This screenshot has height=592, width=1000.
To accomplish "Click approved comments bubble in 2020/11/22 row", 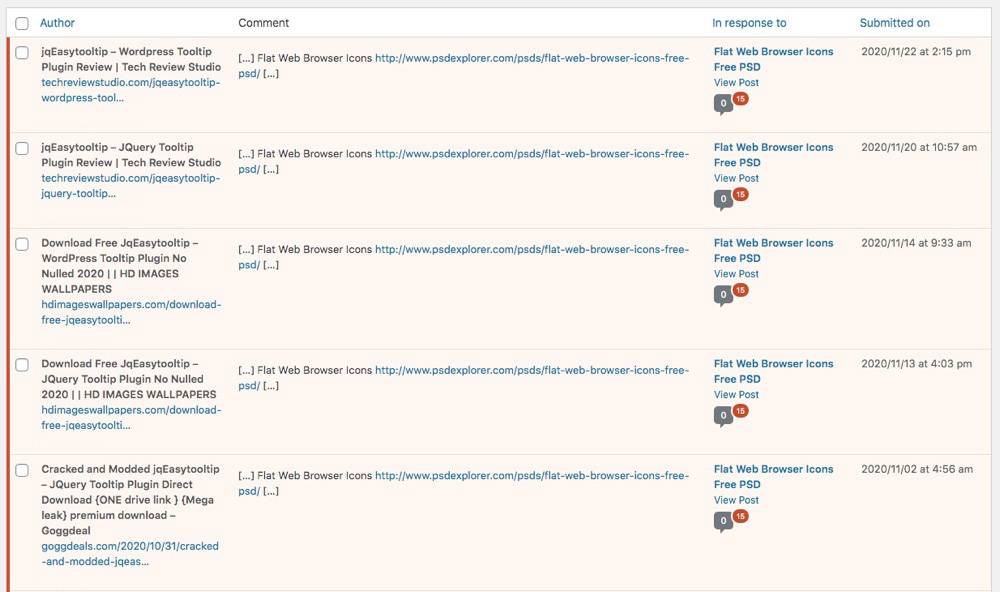I will [723, 103].
